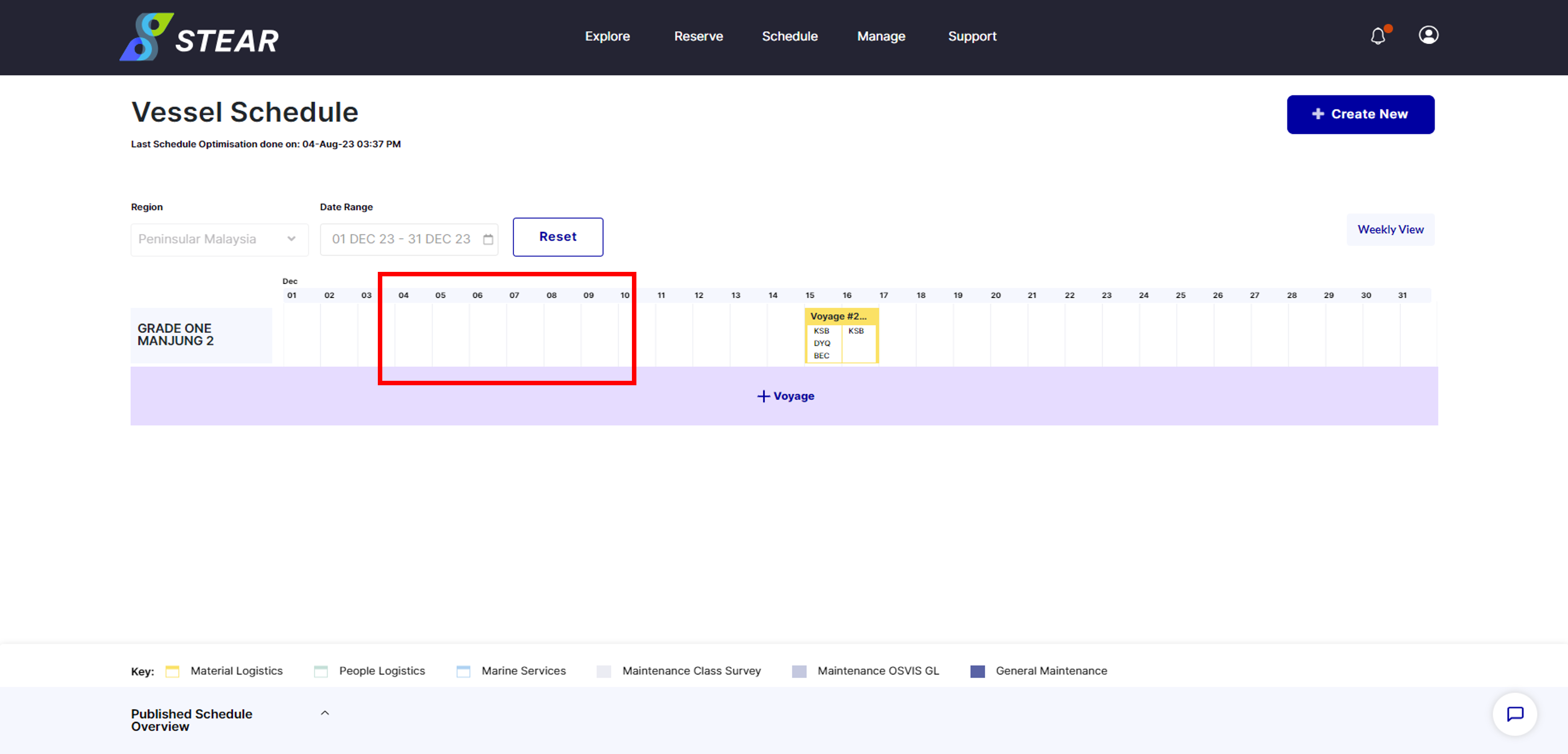Image resolution: width=1568 pixels, height=754 pixels.
Task: Click the BEC stop in Voyage #2
Action: click(x=821, y=356)
